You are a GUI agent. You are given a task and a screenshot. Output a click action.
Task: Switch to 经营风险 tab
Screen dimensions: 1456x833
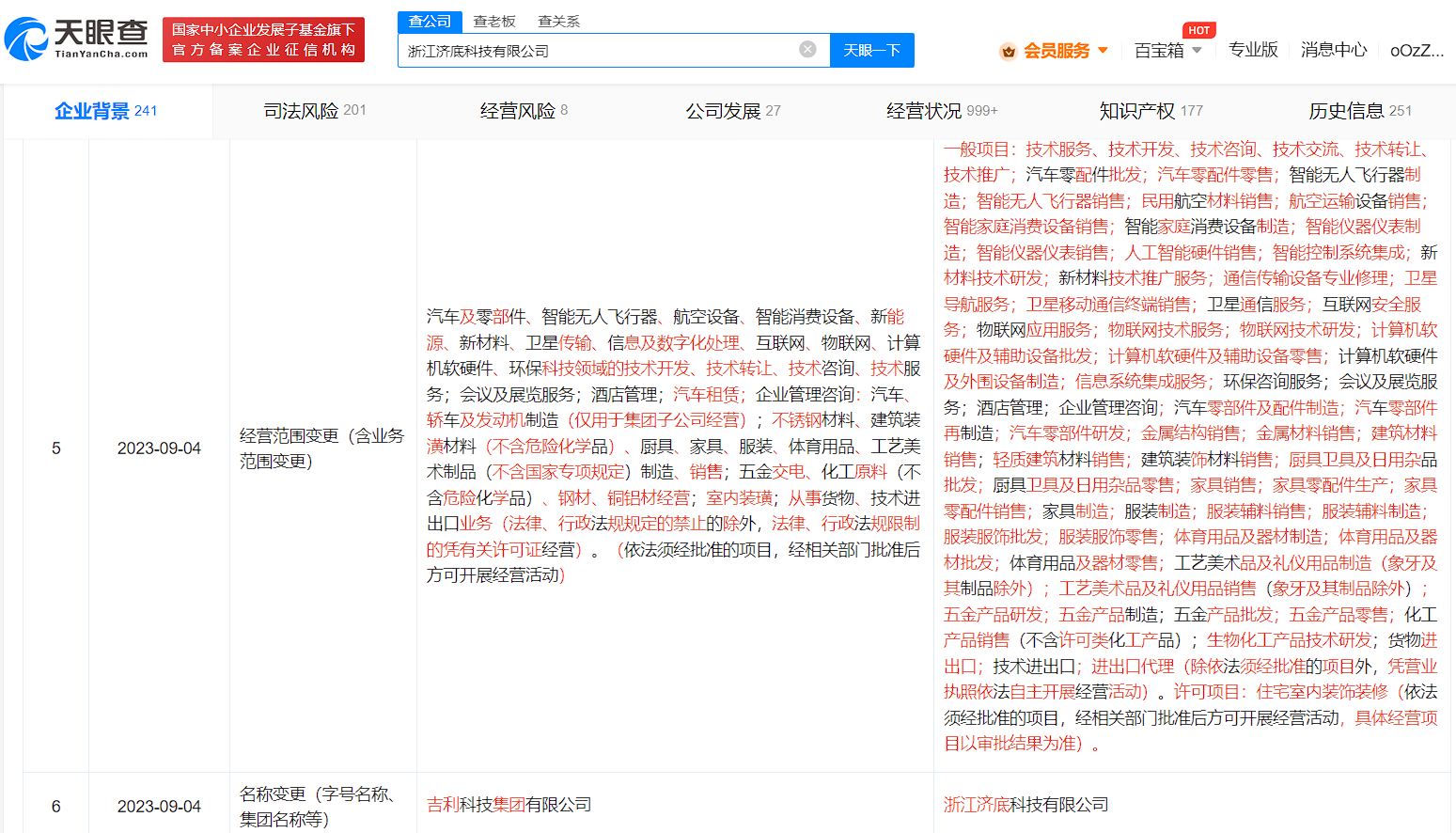pos(524,111)
